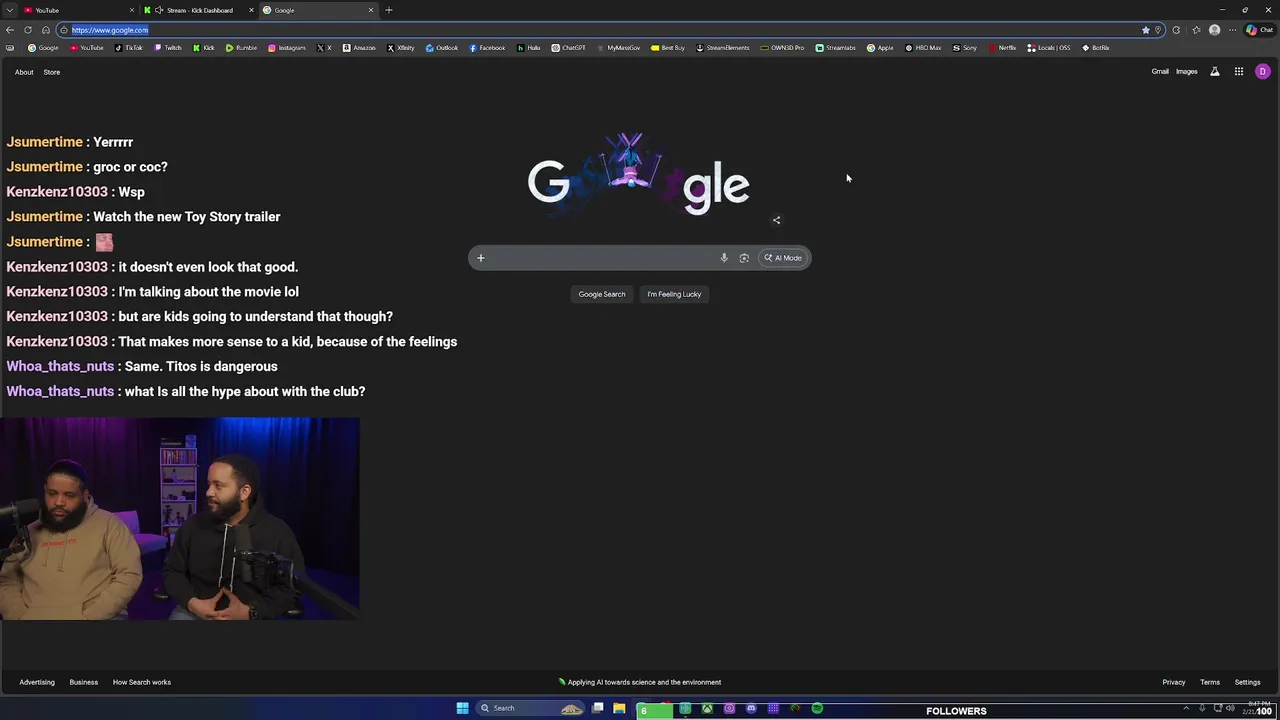
Task: Open the Kick bookmark
Action: (x=204, y=48)
